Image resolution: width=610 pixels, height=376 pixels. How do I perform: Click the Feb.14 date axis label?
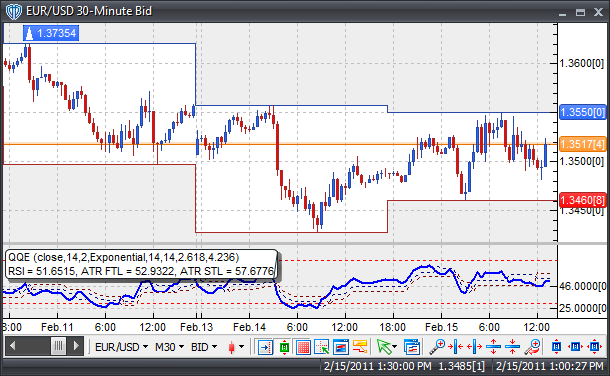[x=249, y=327]
